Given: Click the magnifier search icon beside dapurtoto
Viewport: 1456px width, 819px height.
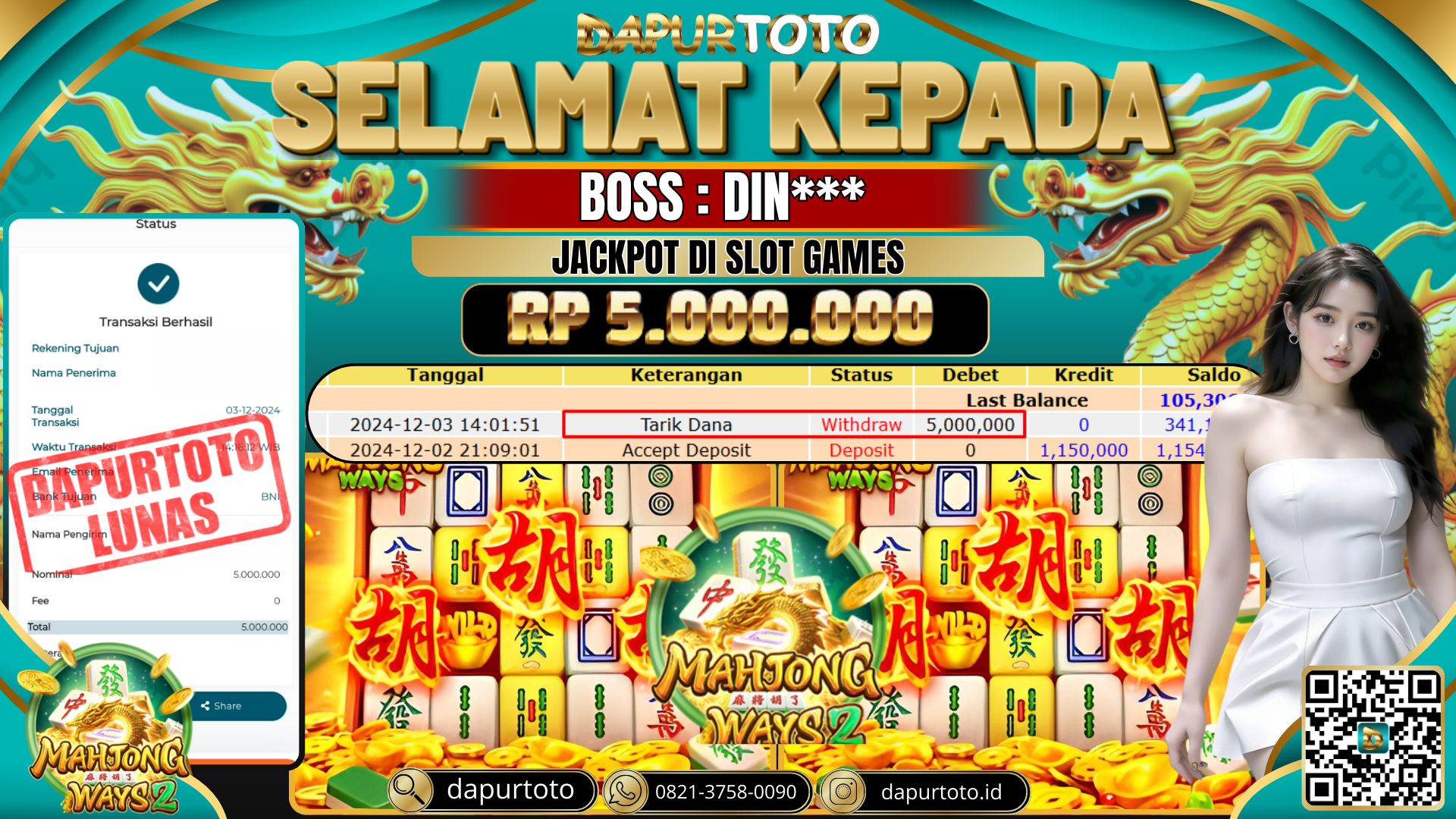Looking at the screenshot, I should [x=410, y=791].
